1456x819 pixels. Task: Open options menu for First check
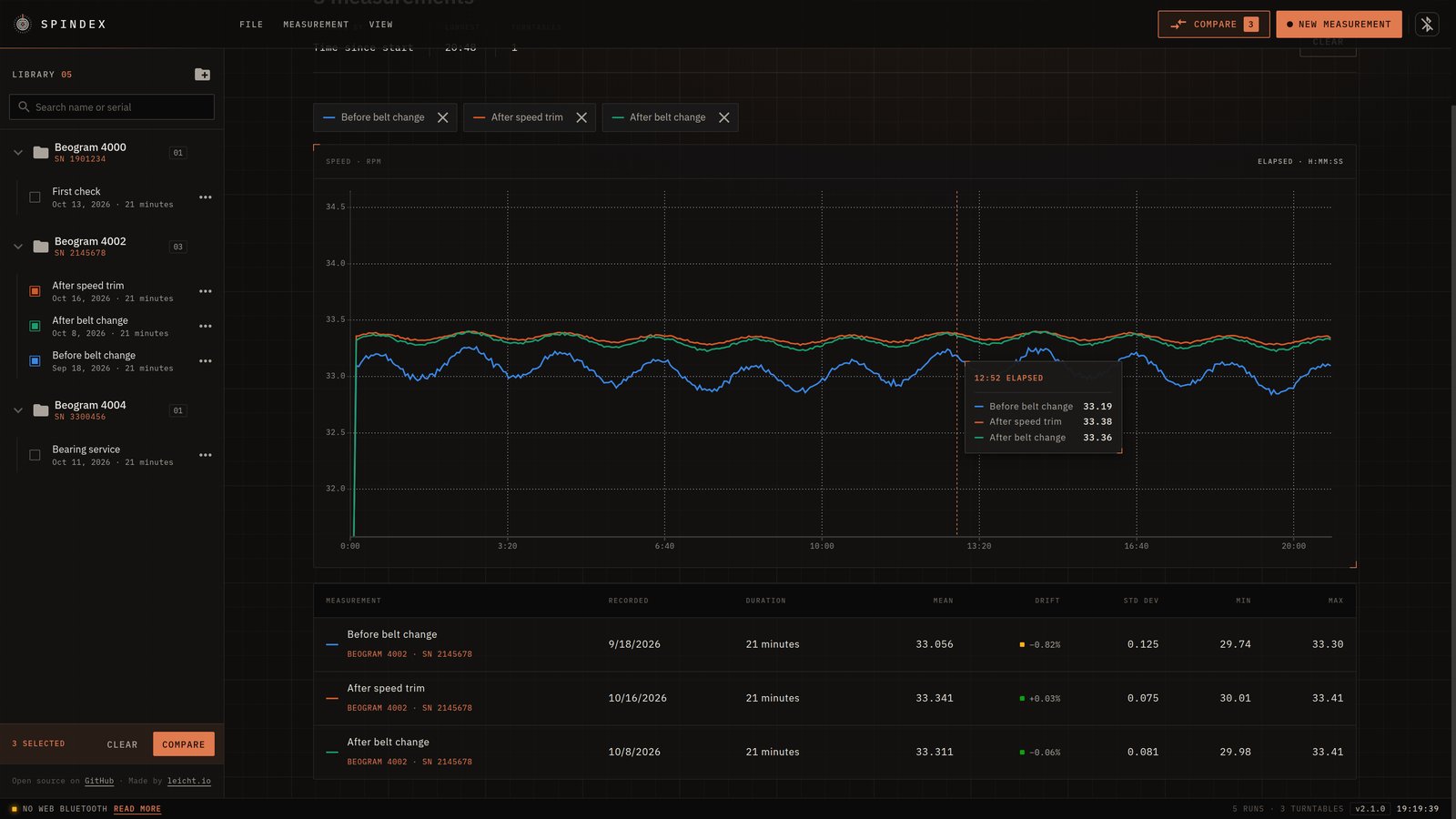206,197
